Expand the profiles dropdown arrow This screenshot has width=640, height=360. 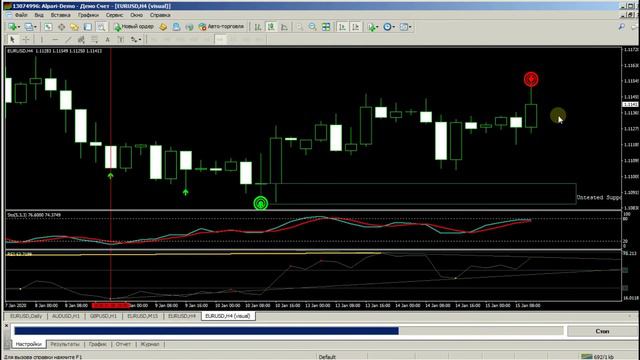coord(35,27)
